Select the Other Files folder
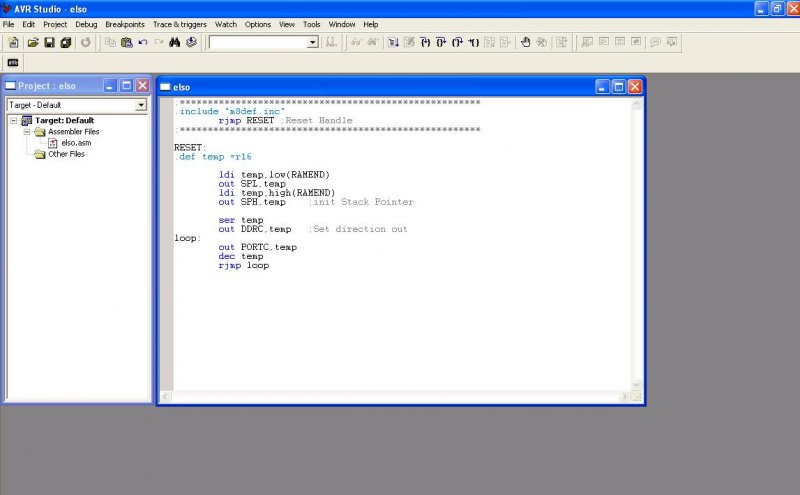Viewport: 800px width, 495px height. 66,154
